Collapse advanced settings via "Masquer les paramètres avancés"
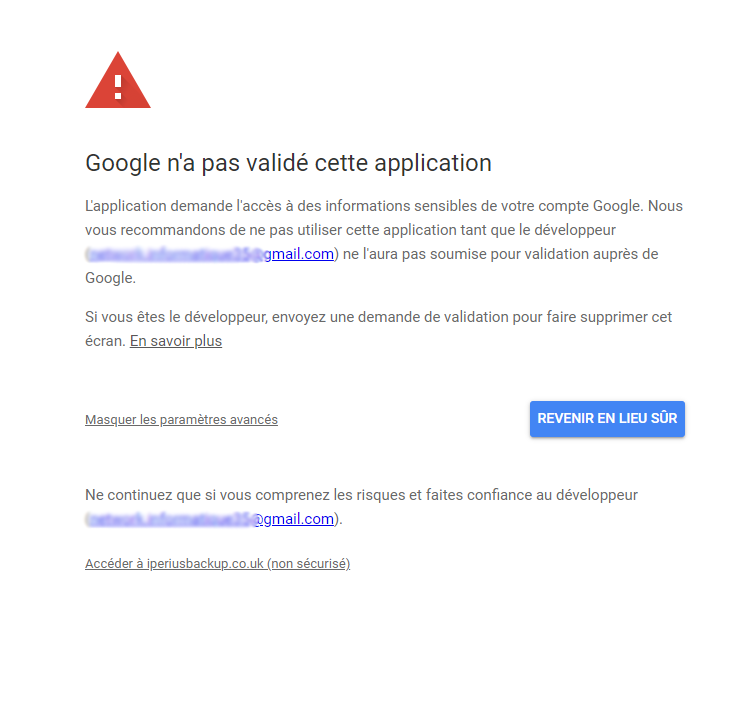The height and width of the screenshot is (711, 747). pyautogui.click(x=181, y=419)
